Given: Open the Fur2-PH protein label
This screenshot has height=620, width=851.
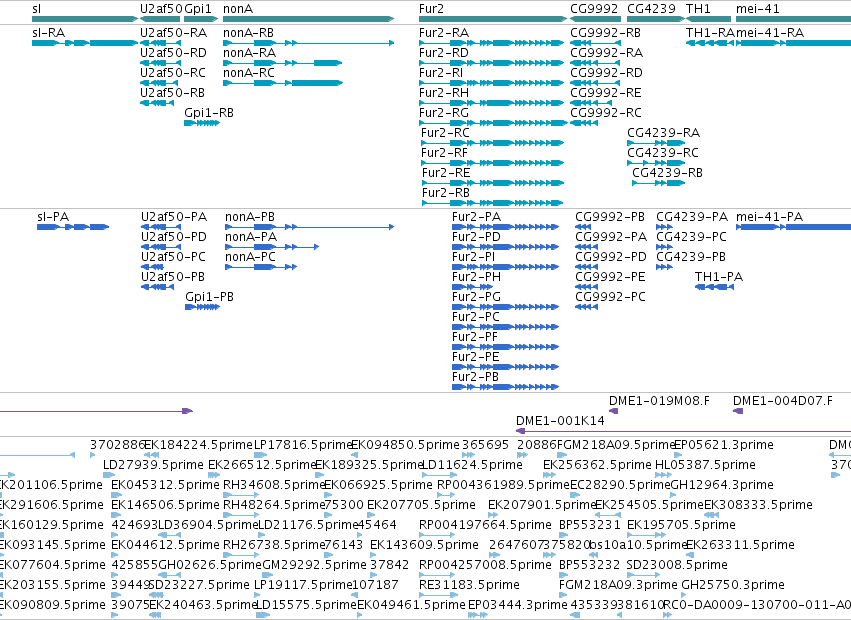Looking at the screenshot, I should click(x=476, y=277).
